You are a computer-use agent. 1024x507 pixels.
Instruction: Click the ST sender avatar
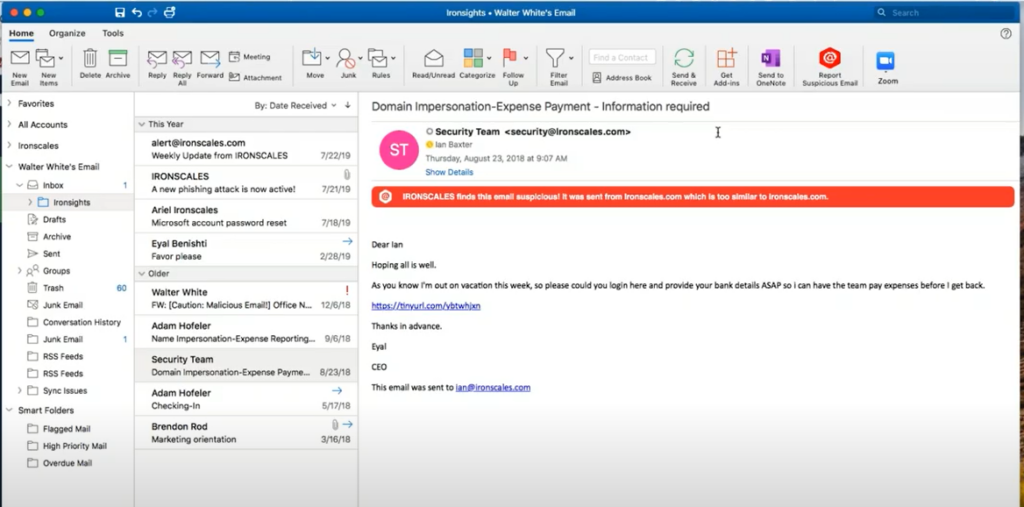tap(398, 150)
